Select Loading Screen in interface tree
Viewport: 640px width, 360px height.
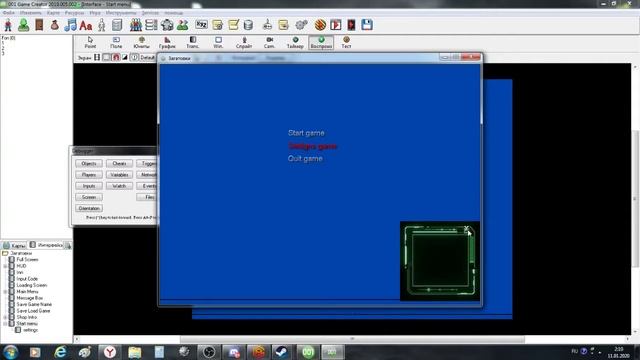(31, 285)
